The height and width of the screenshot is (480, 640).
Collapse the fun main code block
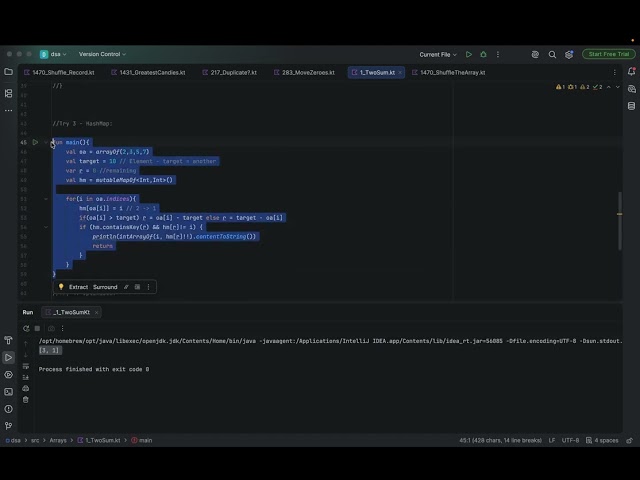[46, 142]
